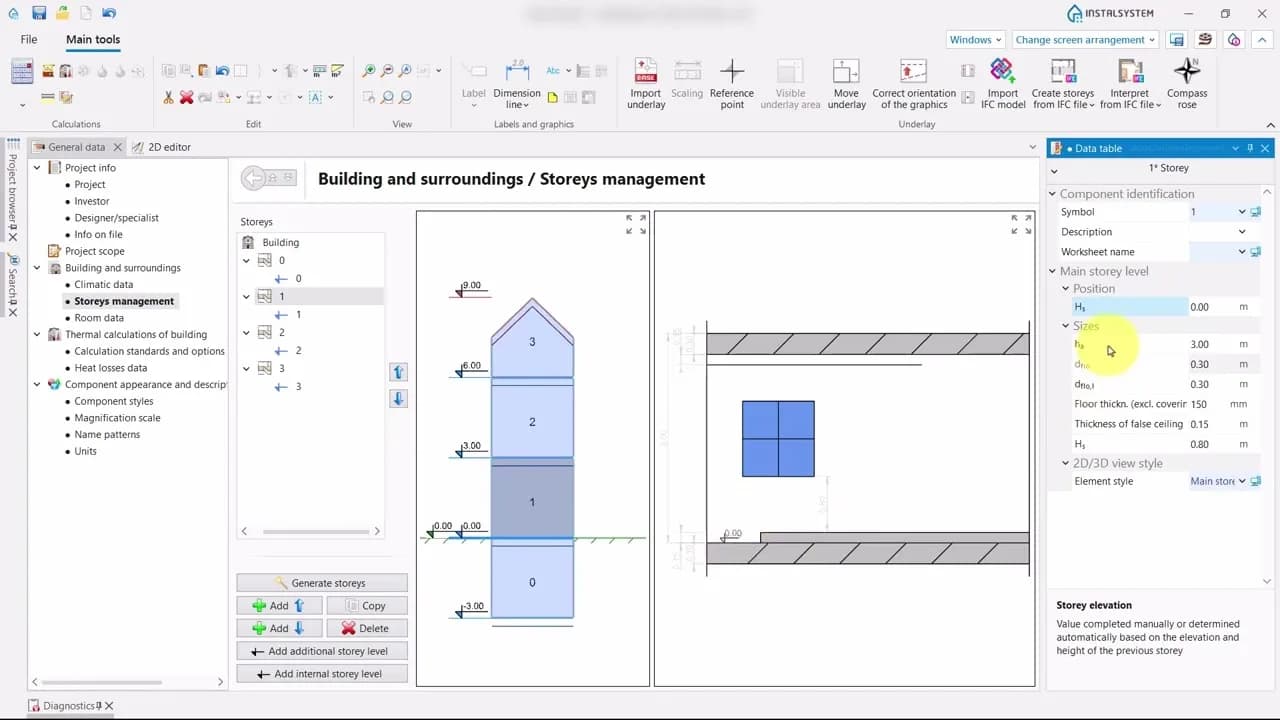Click Add additional storey level button
This screenshot has height=720, width=1280.
point(321,651)
